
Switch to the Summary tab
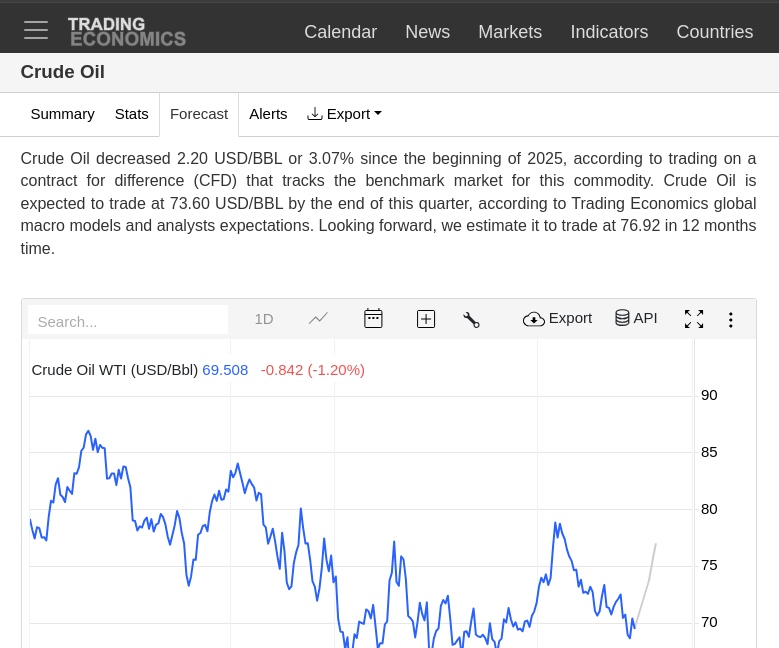click(62, 114)
